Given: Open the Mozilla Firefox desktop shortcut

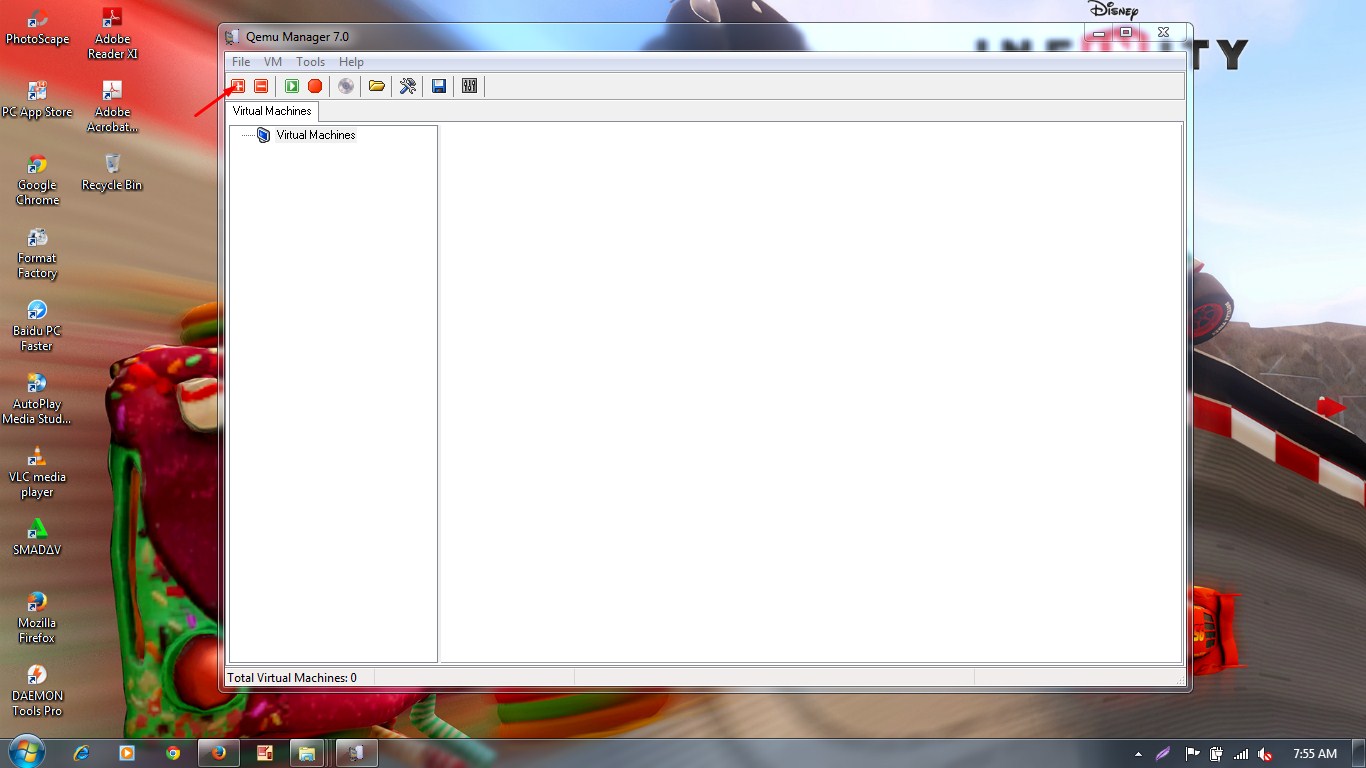Looking at the screenshot, I should (x=37, y=618).
